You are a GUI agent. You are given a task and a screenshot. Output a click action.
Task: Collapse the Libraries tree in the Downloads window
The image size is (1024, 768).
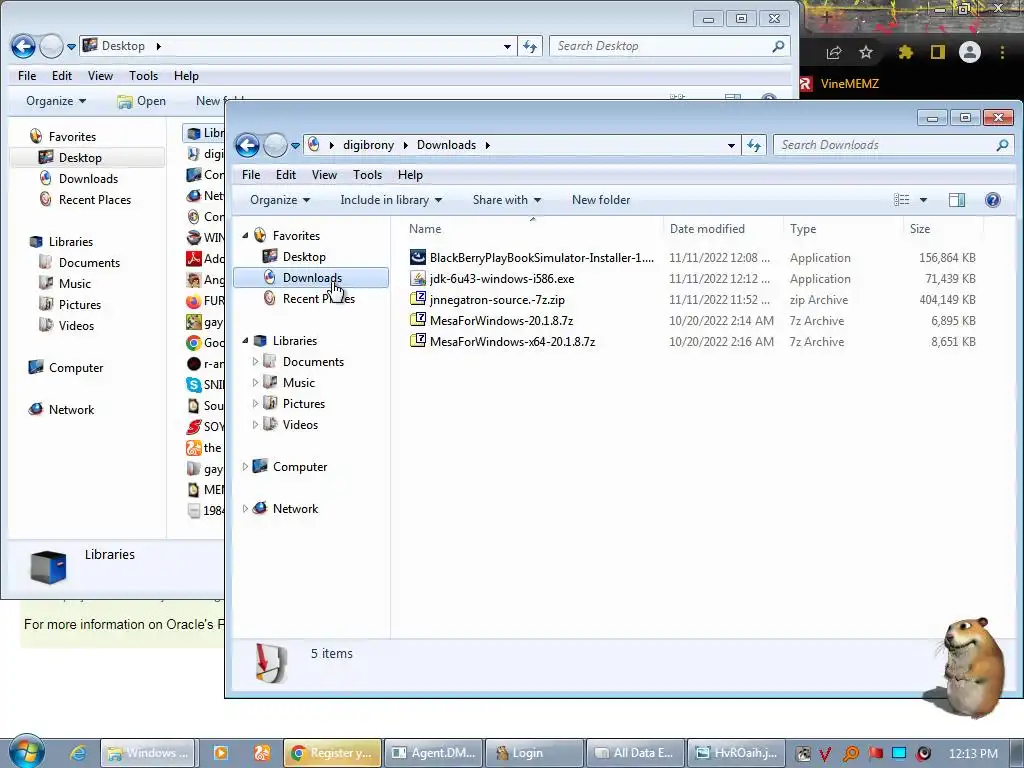pos(246,340)
